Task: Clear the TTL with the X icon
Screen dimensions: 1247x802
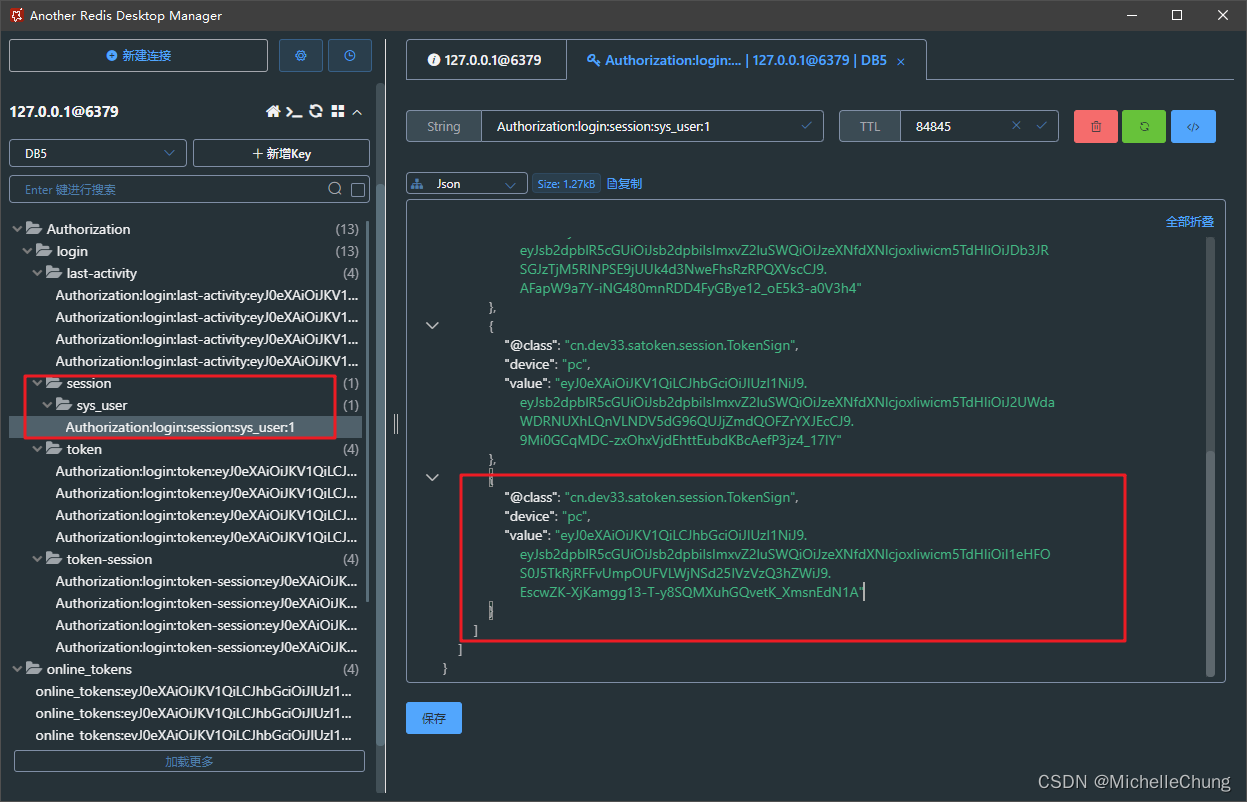Action: [x=1016, y=126]
